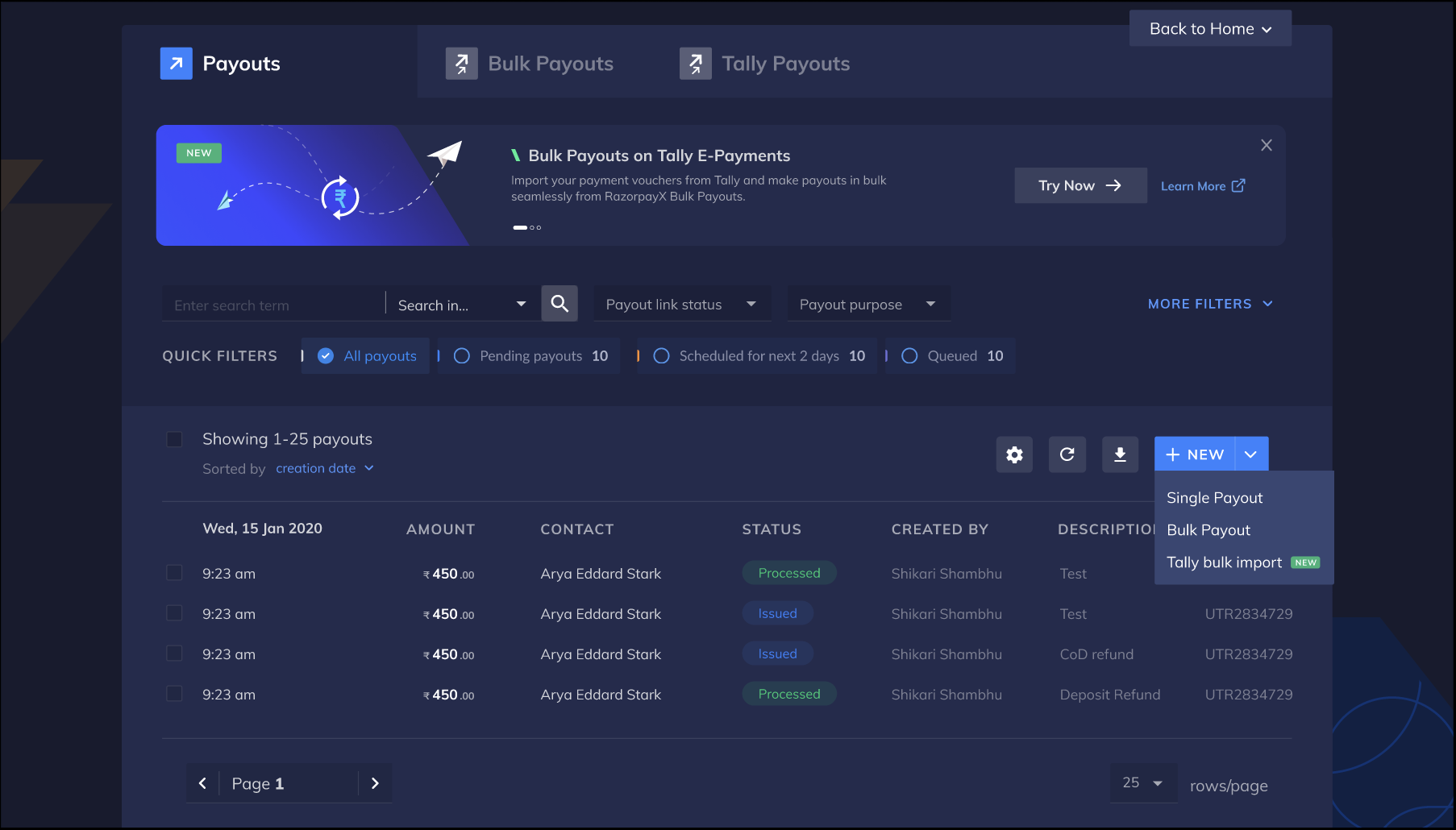Close the Bulk Payouts banner
The image size is (1456, 830).
[x=1267, y=145]
